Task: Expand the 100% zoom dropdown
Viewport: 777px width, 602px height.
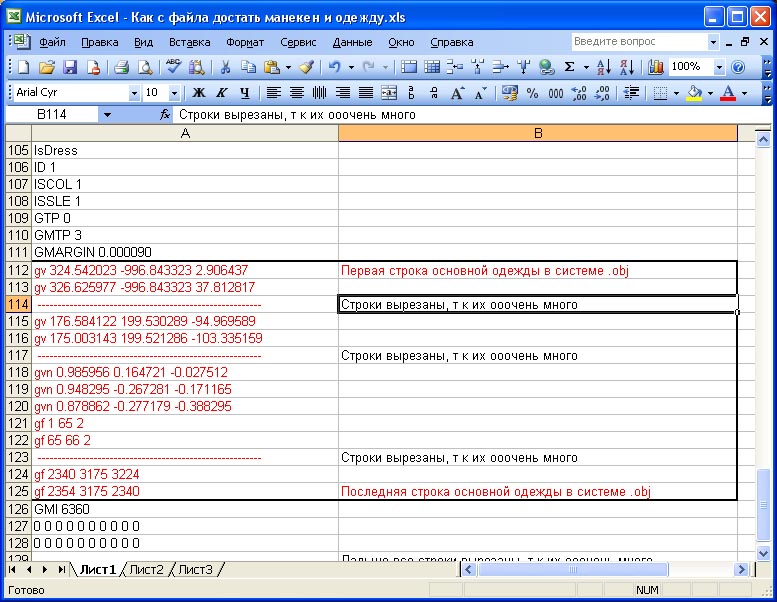Action: click(719, 67)
